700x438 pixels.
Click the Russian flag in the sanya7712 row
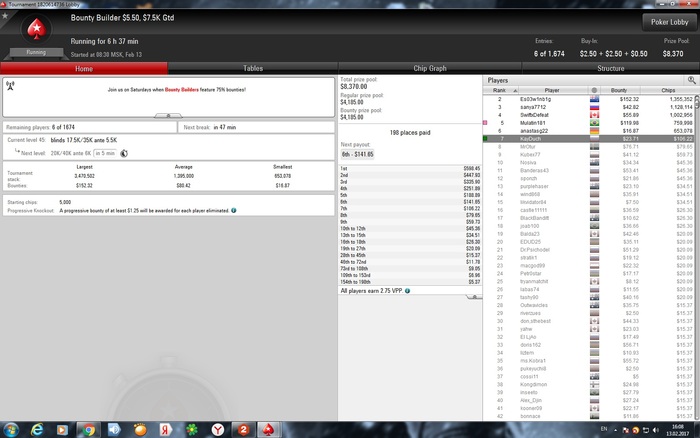click(x=594, y=107)
